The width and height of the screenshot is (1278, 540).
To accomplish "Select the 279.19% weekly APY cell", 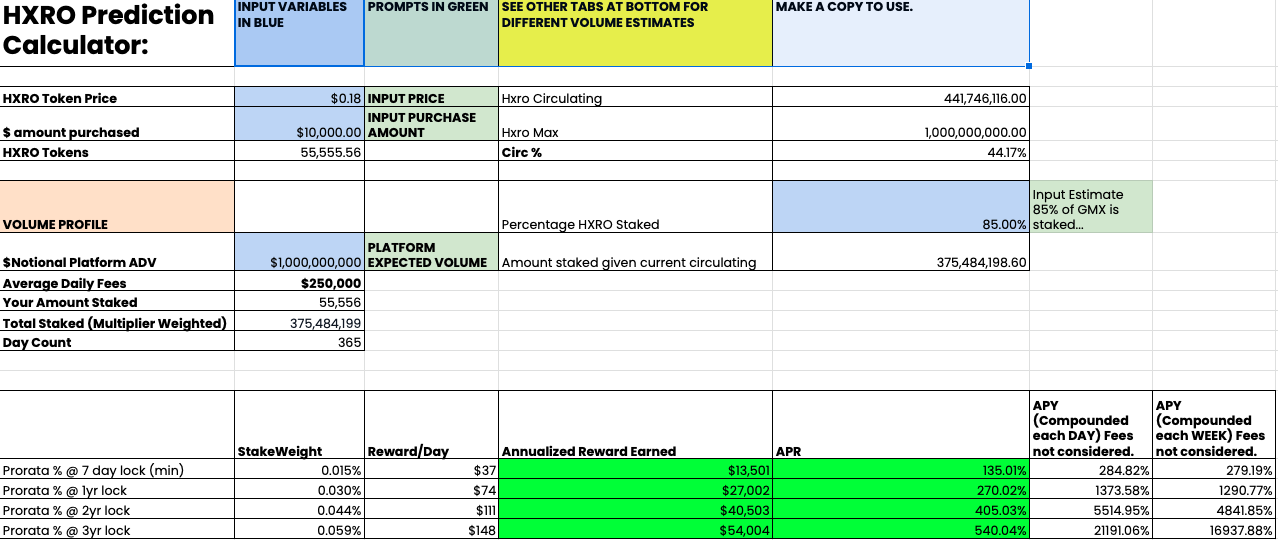I will (x=1215, y=470).
